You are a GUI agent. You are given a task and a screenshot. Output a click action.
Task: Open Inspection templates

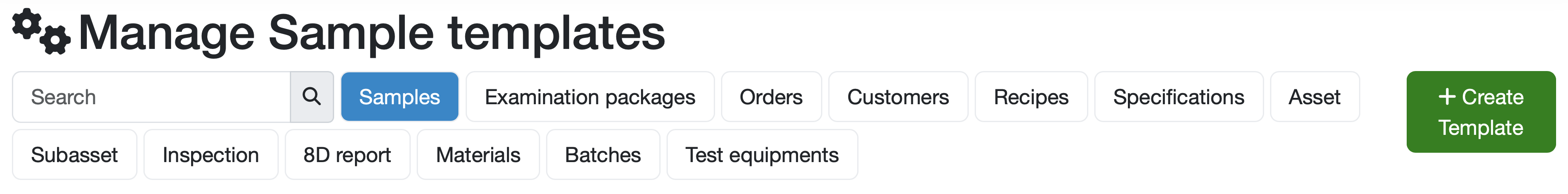(211, 154)
